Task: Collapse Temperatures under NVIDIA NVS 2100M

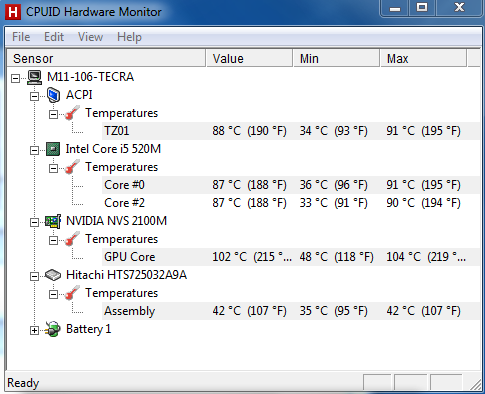Action: tap(53, 240)
